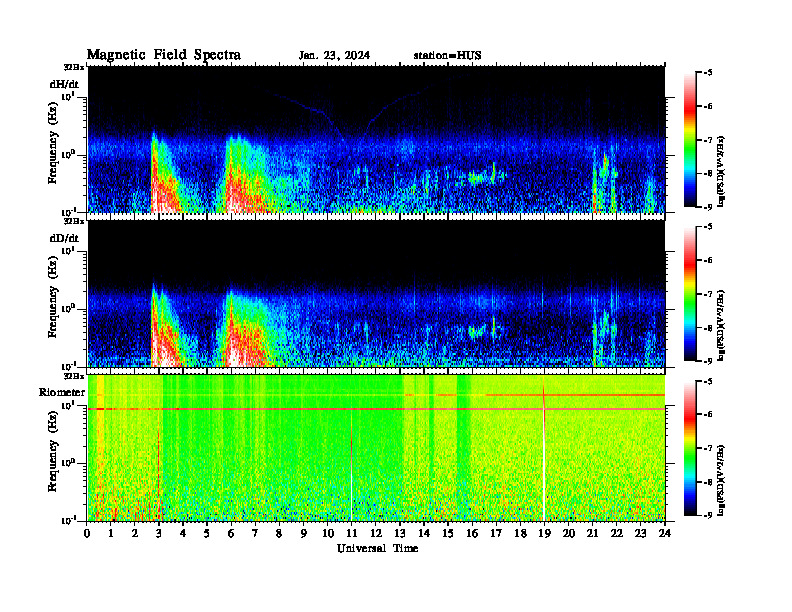This screenshot has width=792, height=612.
Task: Click hour '18' on the time axis
Action: [521, 533]
